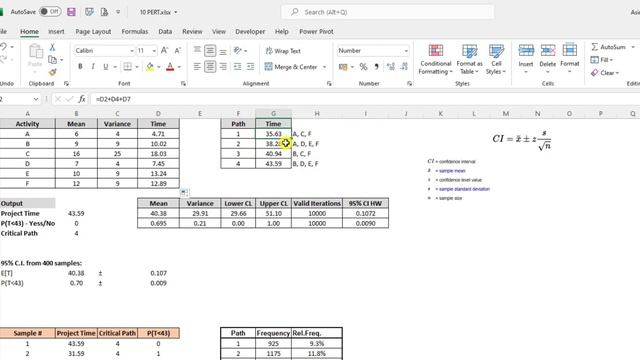Image resolution: width=640 pixels, height=360 pixels.
Task: Click Bottom Align icon
Action: 223,51
